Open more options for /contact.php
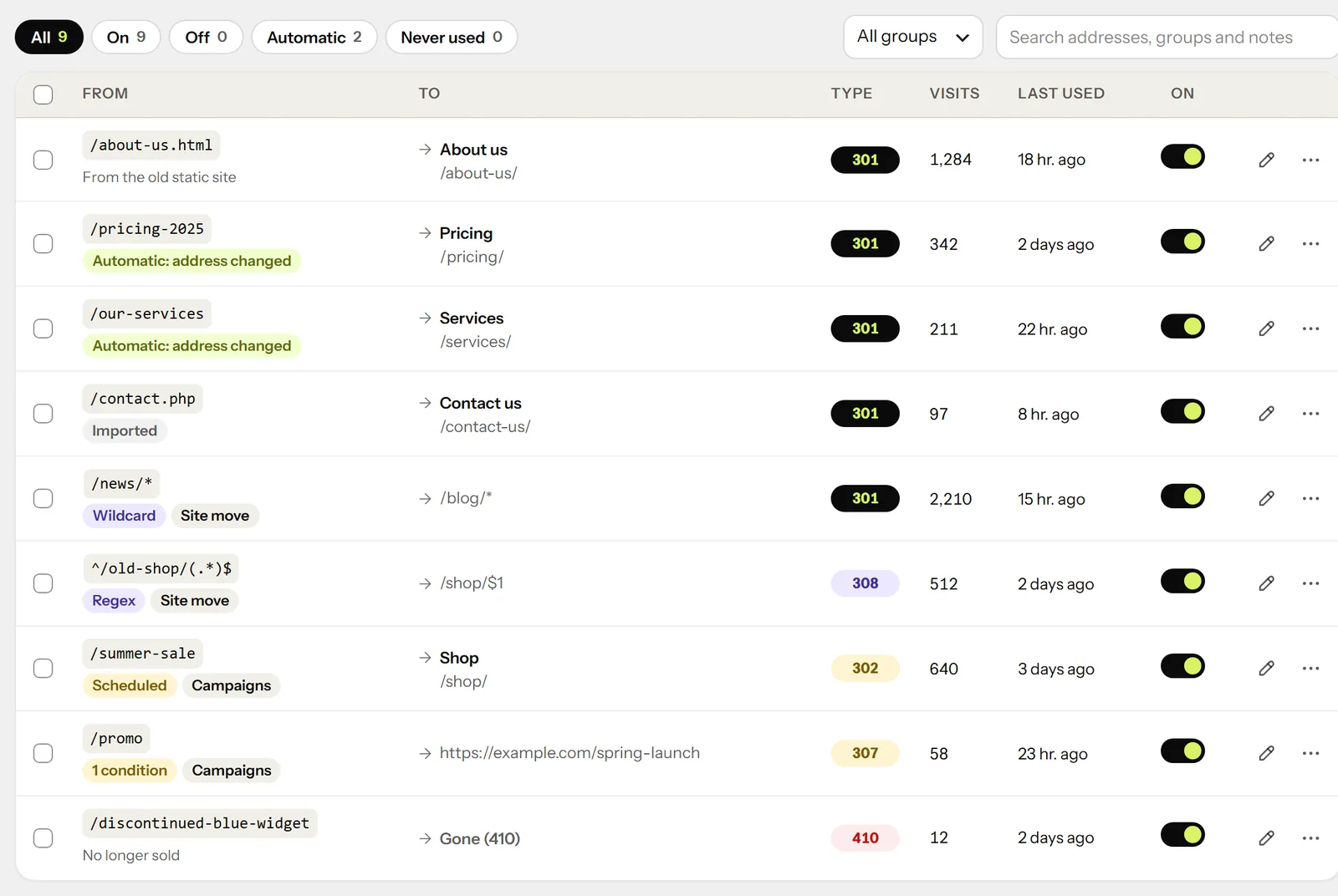The height and width of the screenshot is (896, 1338). point(1310,413)
